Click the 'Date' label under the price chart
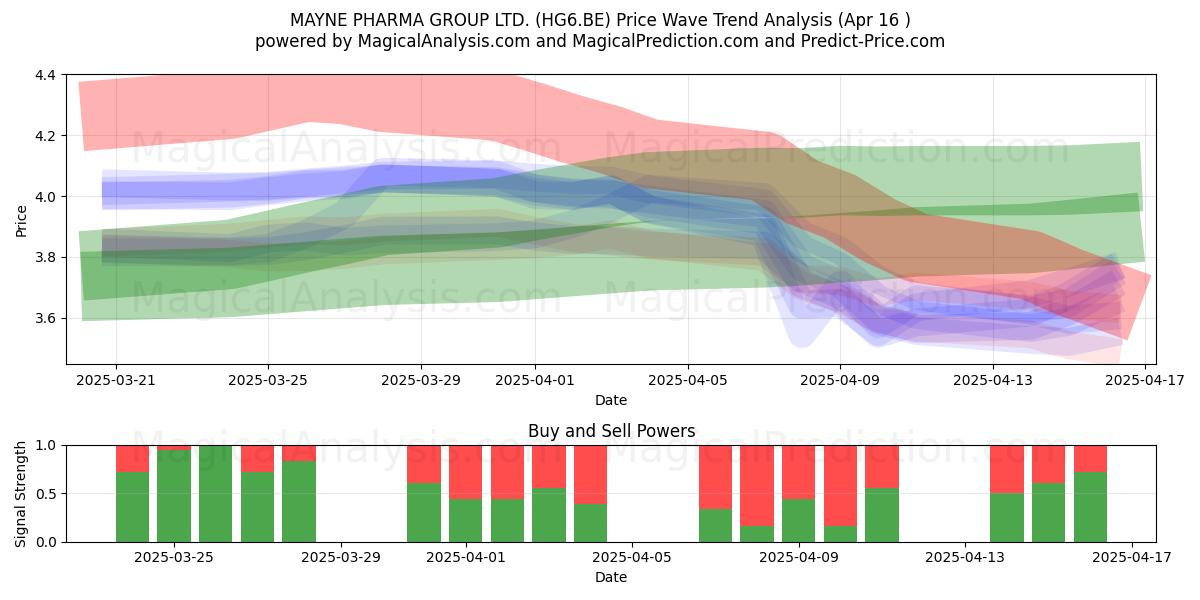Screen dimensions: 1200x600 point(611,400)
